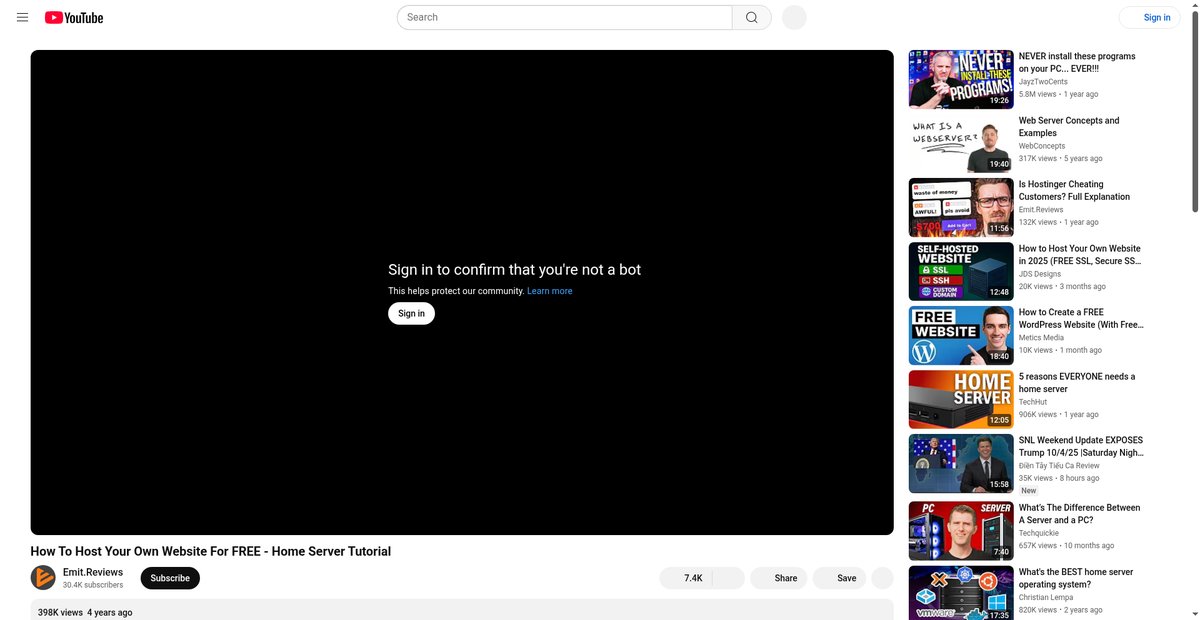Focus the Search input field
1200x620 pixels.
[x=565, y=17]
